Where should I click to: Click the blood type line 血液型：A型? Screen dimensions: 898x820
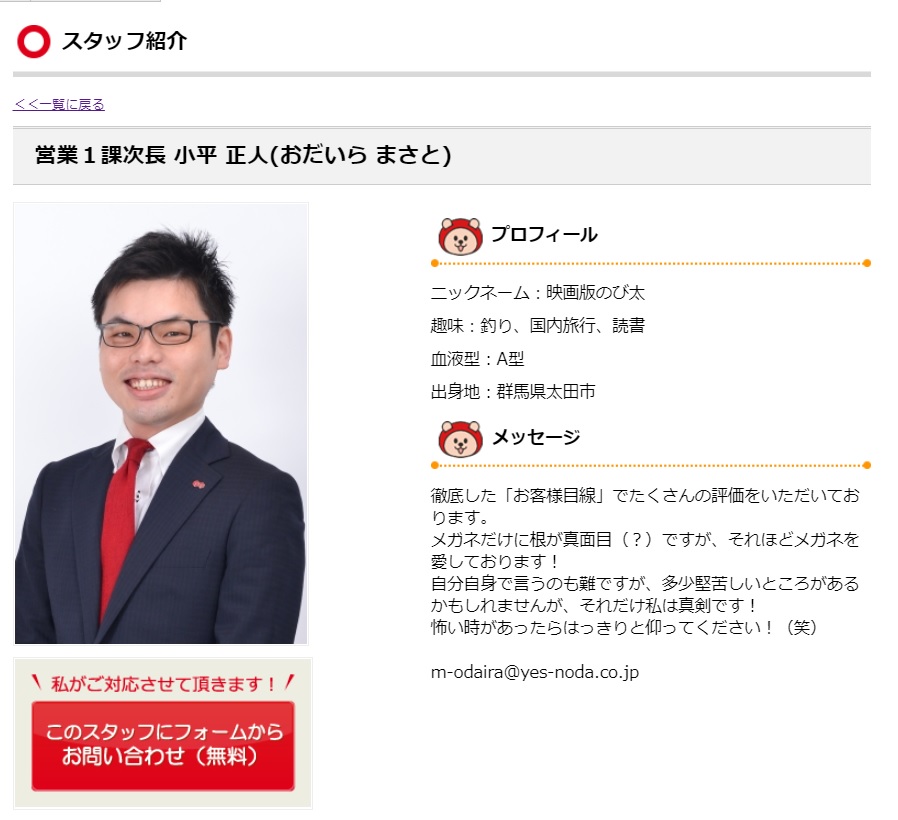click(478, 358)
